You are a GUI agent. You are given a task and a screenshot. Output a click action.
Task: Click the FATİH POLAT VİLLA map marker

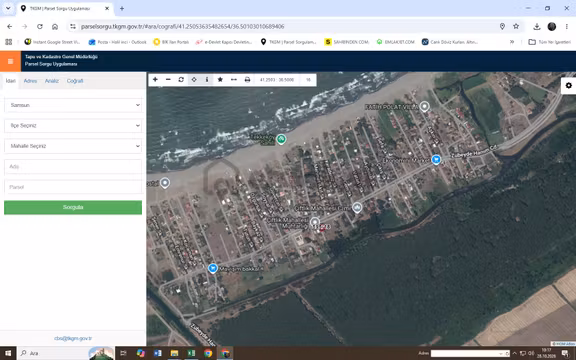point(425,107)
